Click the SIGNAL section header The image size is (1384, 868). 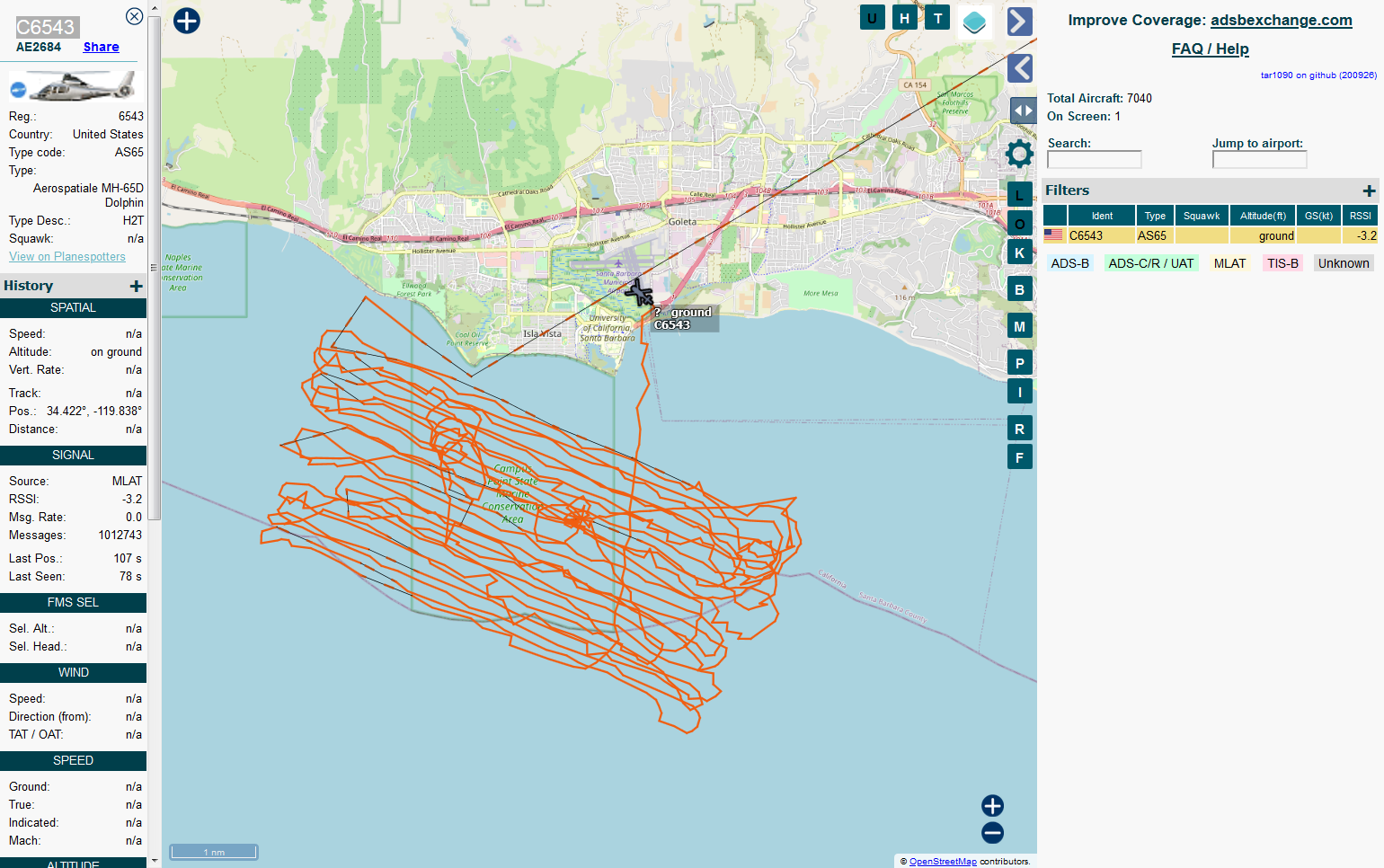coord(73,456)
